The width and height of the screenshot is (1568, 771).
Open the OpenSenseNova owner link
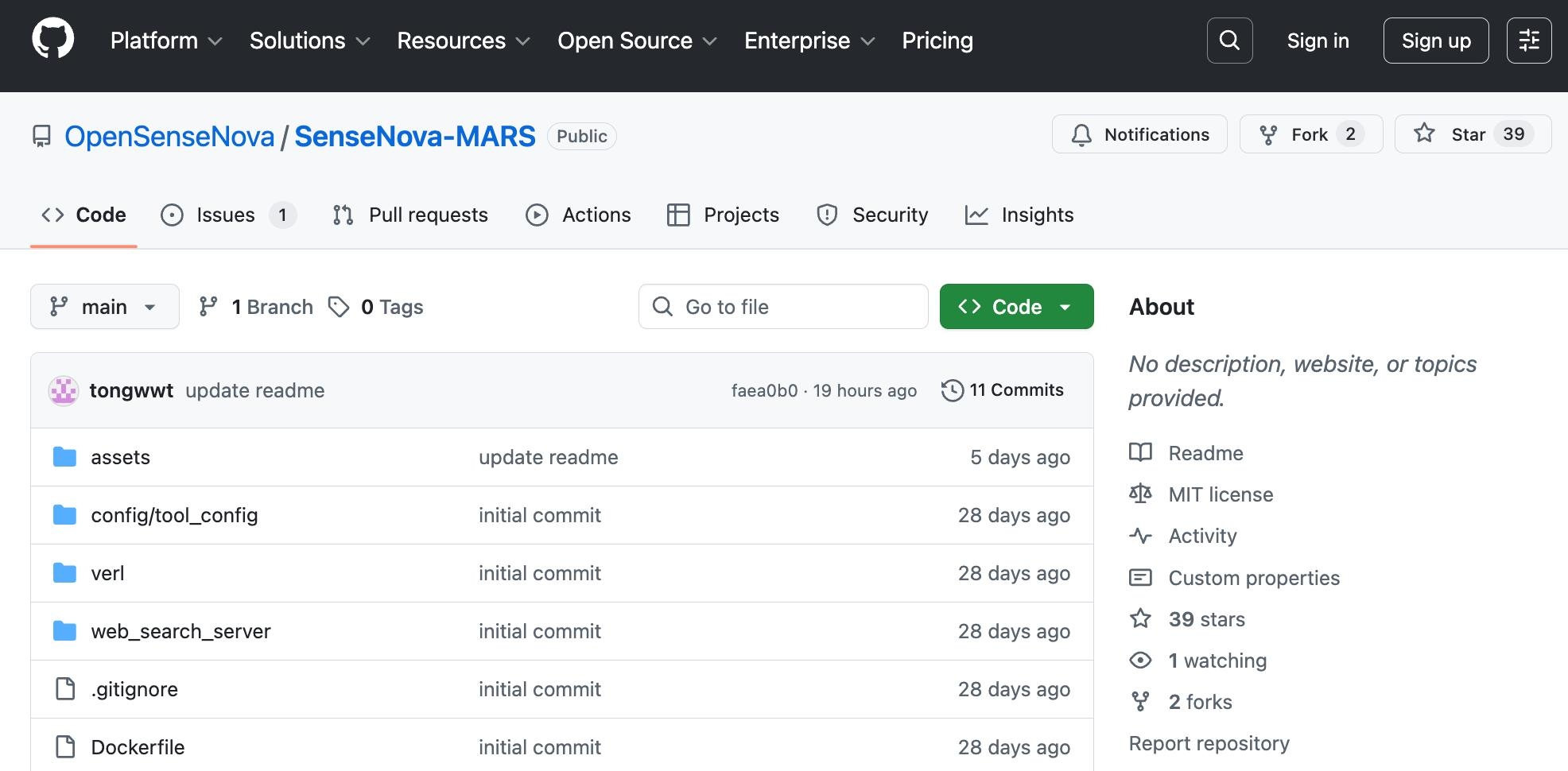click(169, 137)
